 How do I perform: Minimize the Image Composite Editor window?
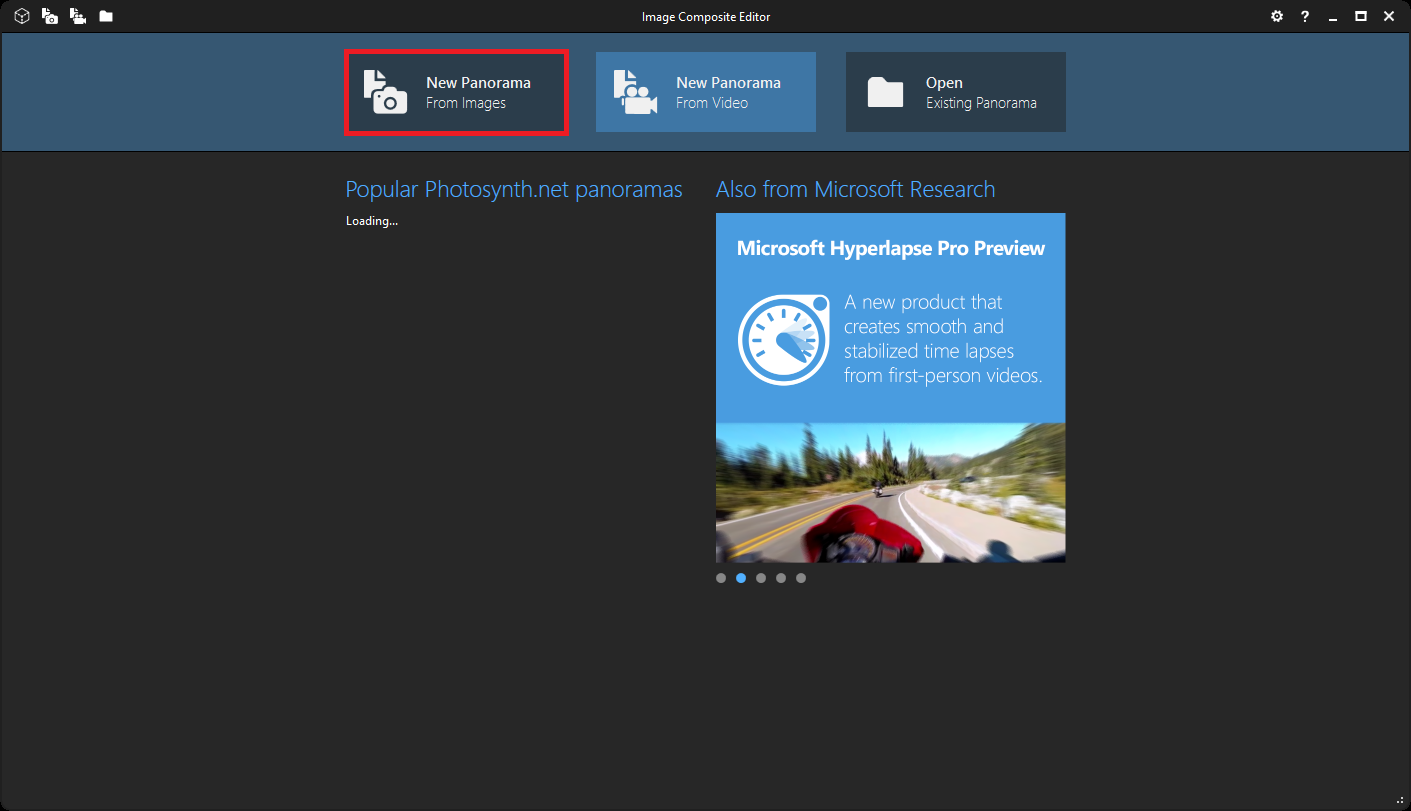1333,19
